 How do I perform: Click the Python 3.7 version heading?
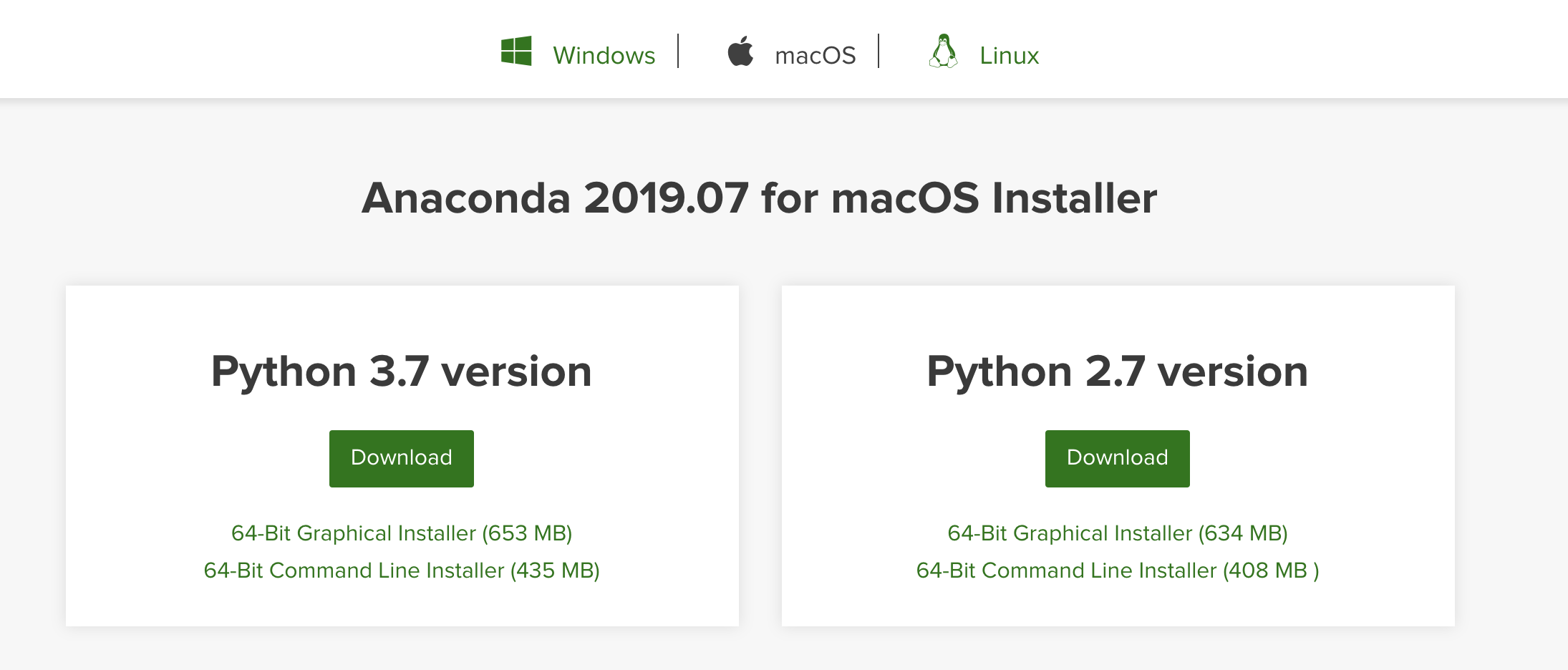tap(402, 372)
